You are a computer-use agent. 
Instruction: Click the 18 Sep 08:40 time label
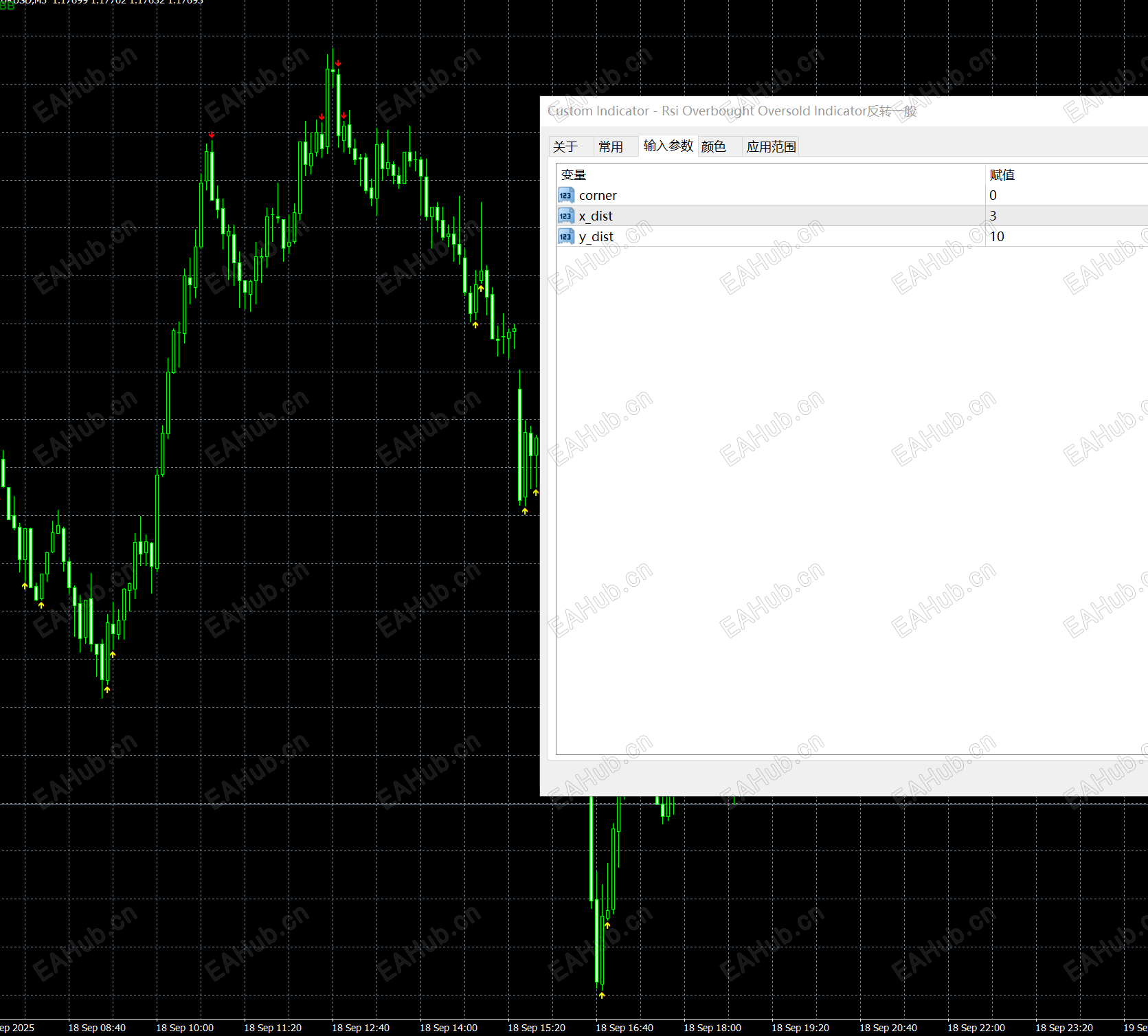[97, 1028]
